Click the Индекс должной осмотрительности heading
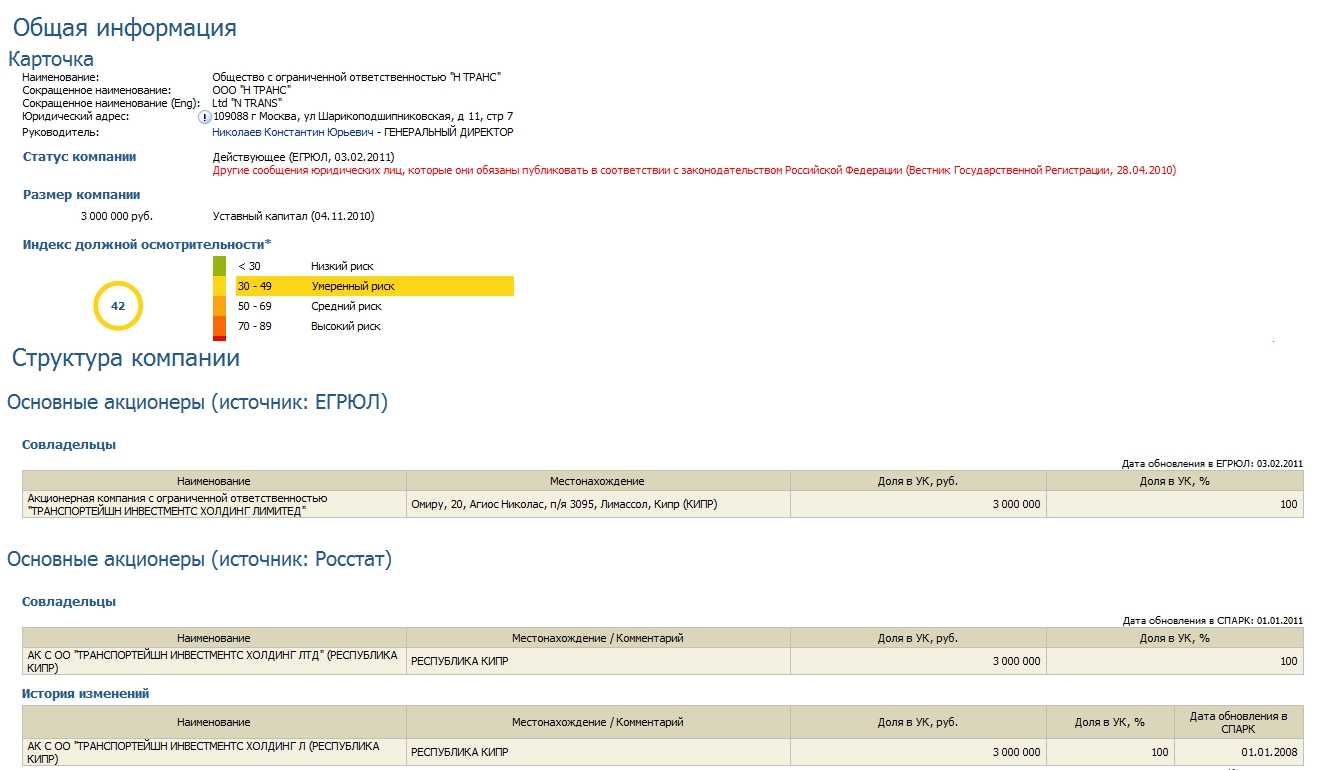The width and height of the screenshot is (1317, 770). [146, 244]
